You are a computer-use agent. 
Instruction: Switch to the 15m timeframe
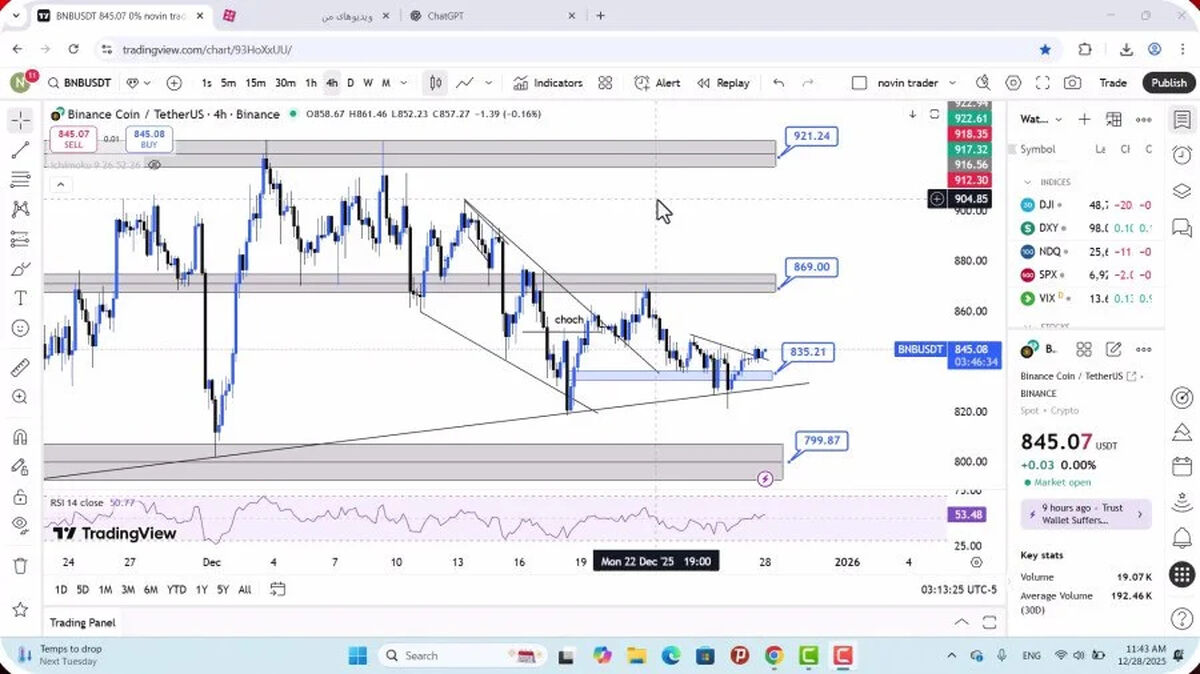pos(255,83)
